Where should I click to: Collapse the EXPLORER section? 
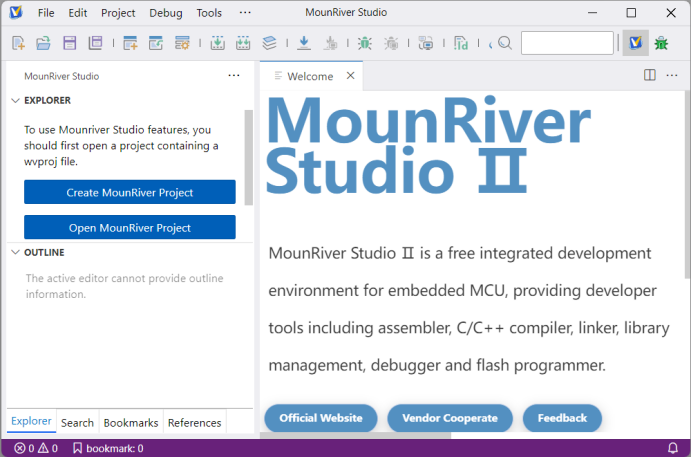(x=15, y=101)
